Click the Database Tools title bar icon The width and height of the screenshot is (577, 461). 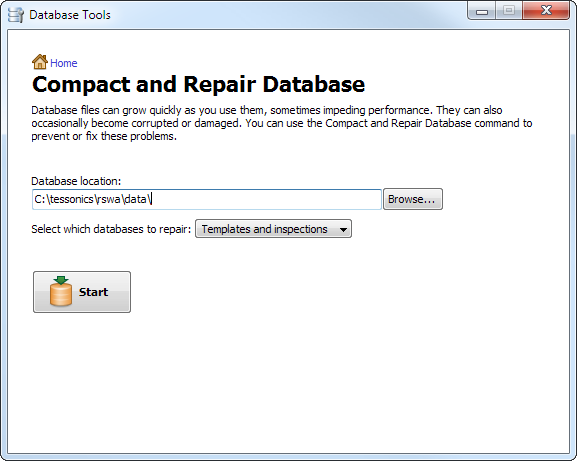[15, 15]
